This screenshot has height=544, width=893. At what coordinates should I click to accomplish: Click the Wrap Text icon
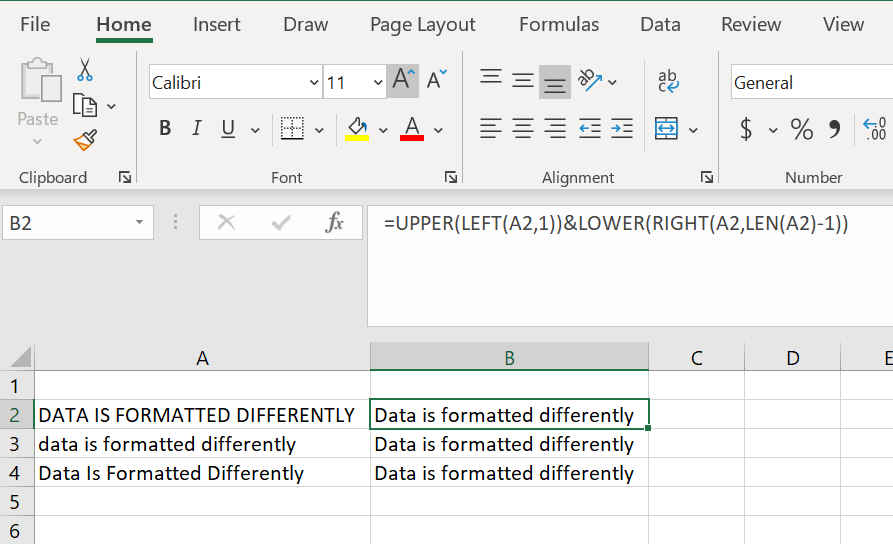[668, 81]
